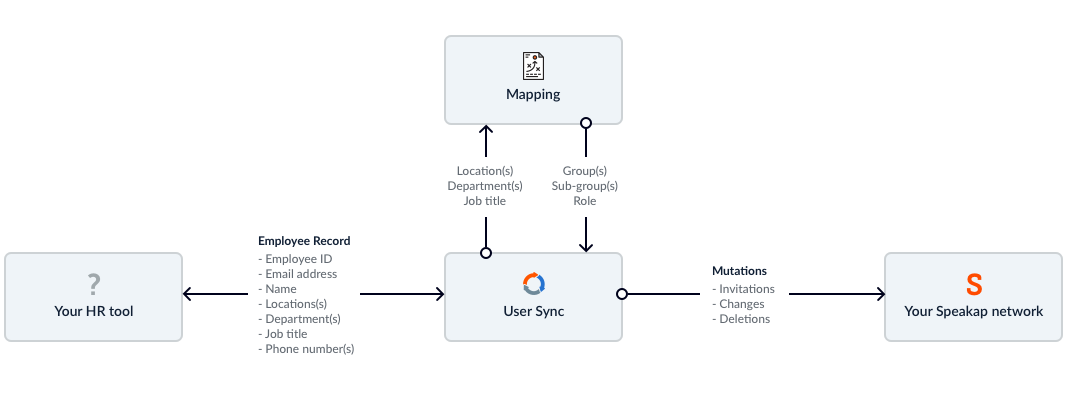
Task: Click Location(s) label below Mapping box
Action: (485, 171)
